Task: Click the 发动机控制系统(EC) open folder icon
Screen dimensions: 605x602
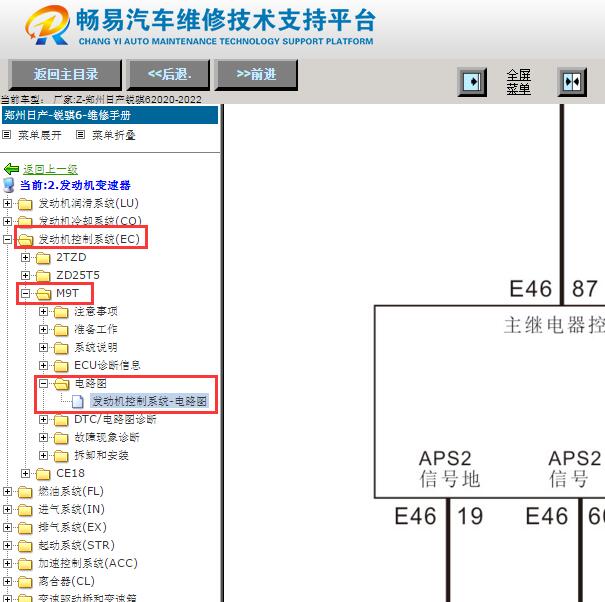Action: (x=25, y=240)
